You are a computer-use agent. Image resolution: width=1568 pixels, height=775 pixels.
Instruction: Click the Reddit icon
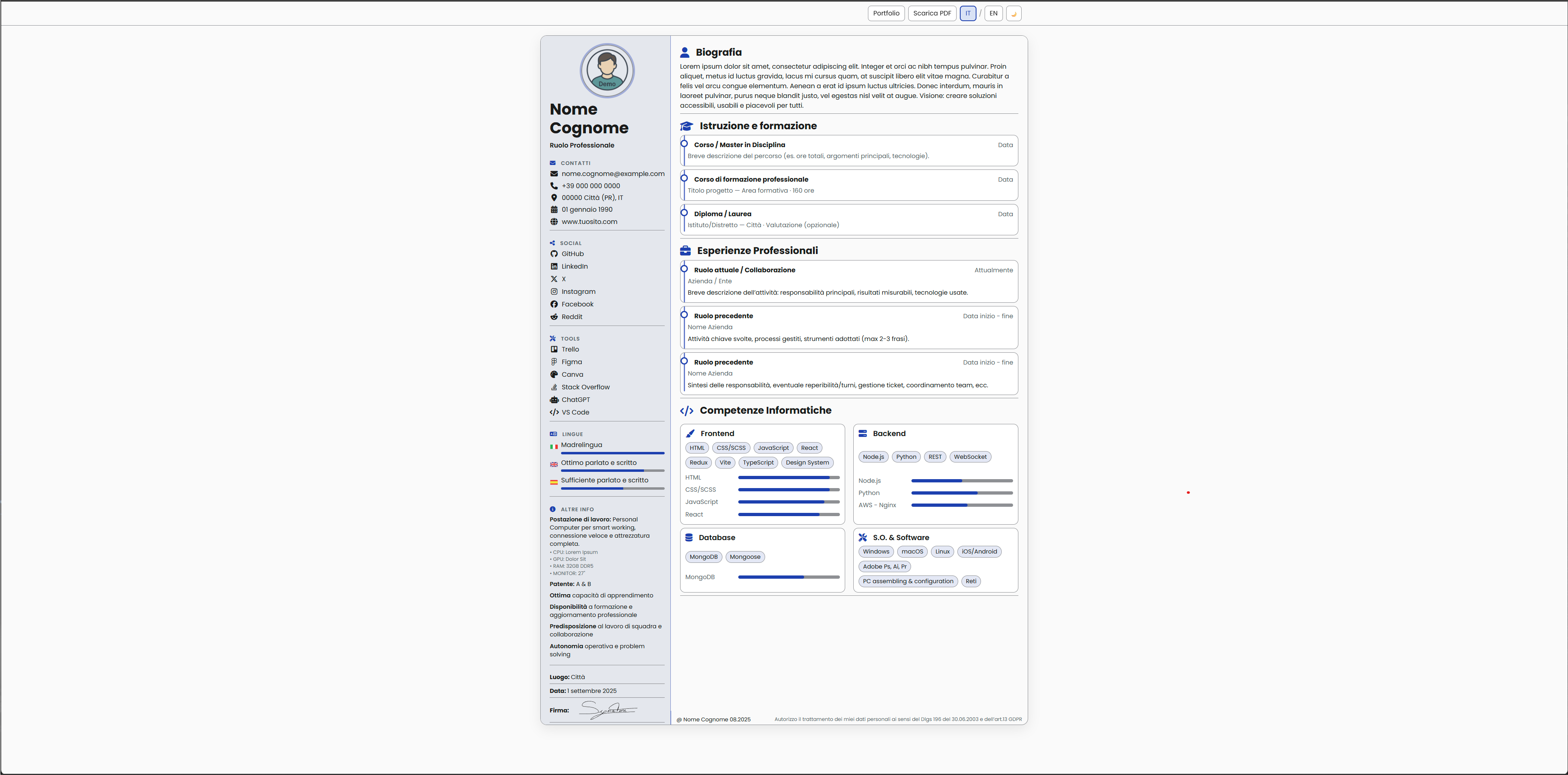tap(554, 317)
